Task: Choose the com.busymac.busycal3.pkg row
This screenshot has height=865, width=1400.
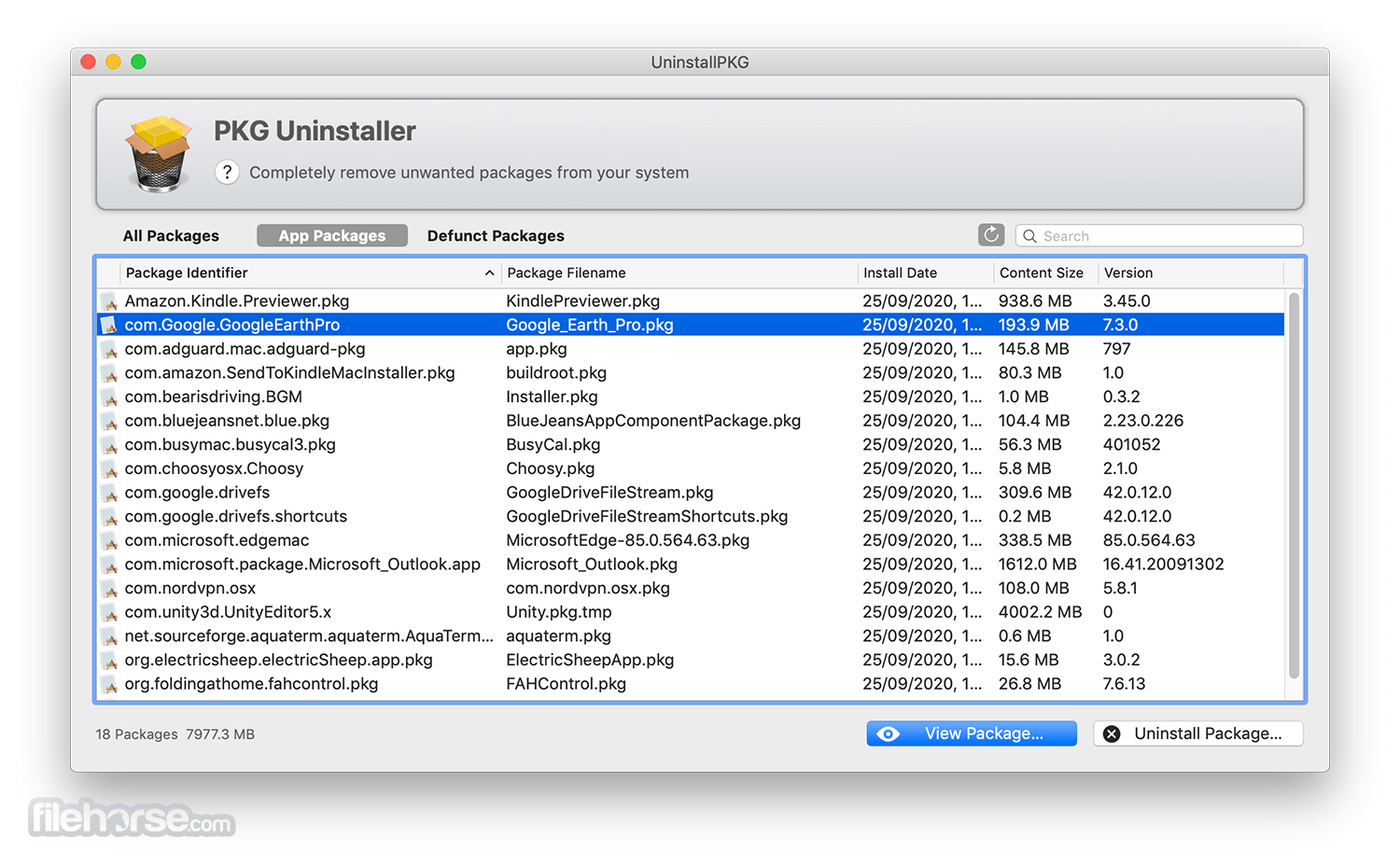Action: click(x=692, y=445)
